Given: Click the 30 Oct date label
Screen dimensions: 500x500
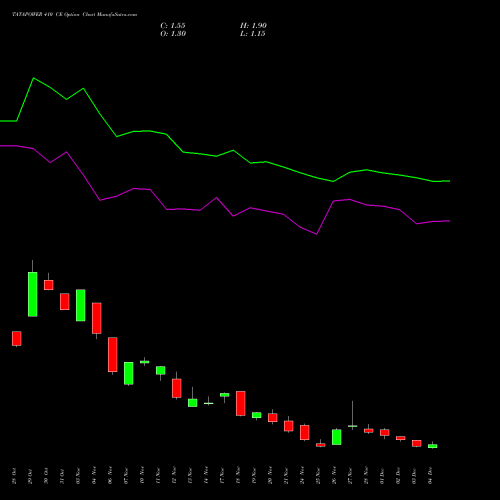Looking at the screenshot, I should pos(46,476).
